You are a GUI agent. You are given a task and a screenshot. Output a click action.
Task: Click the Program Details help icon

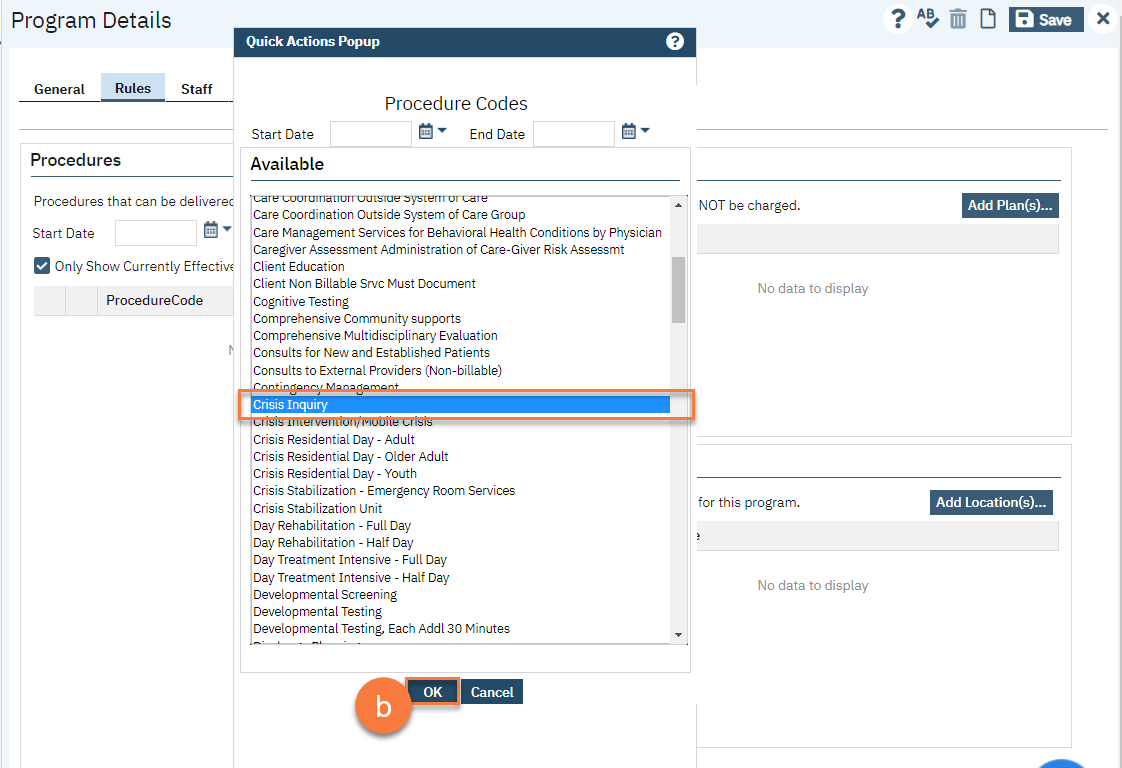click(898, 19)
